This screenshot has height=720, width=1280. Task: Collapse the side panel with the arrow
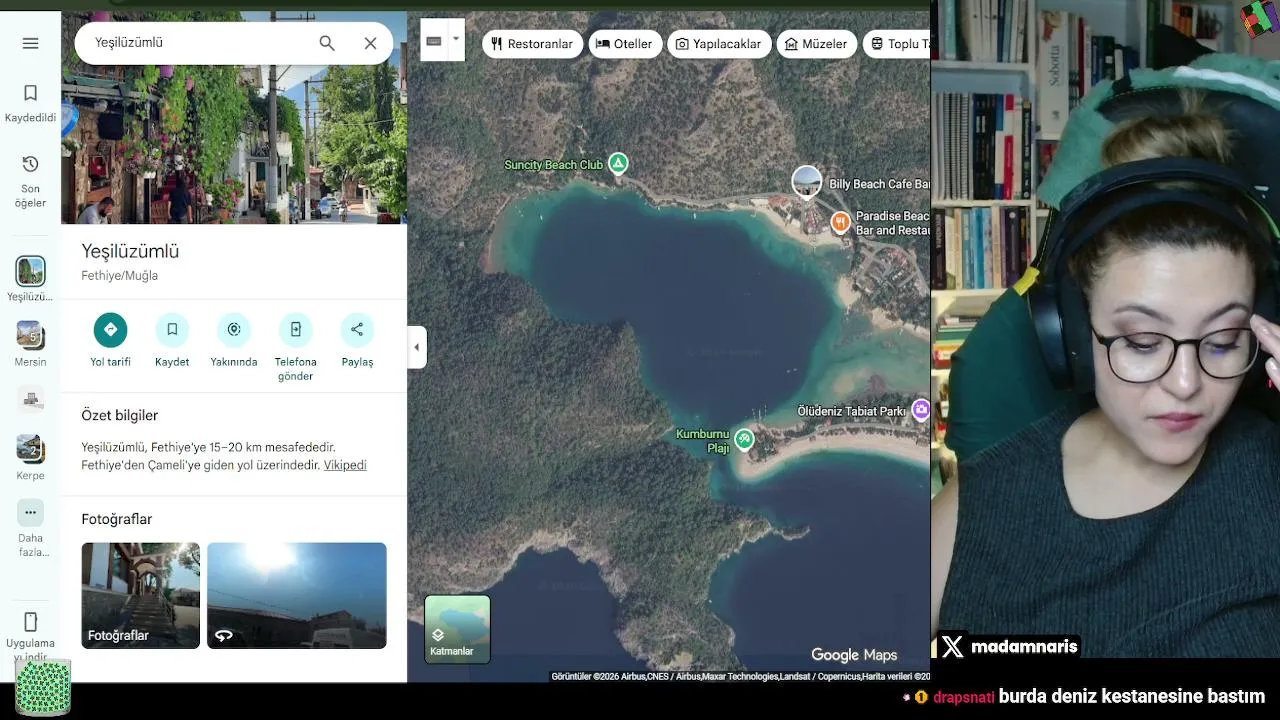pyautogui.click(x=416, y=347)
